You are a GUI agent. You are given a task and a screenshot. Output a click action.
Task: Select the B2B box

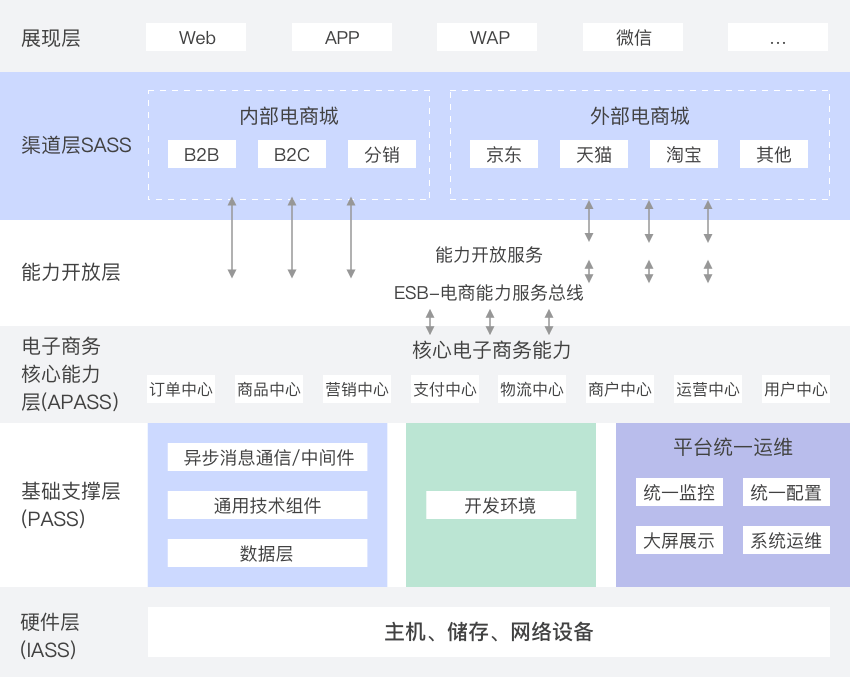click(x=202, y=154)
